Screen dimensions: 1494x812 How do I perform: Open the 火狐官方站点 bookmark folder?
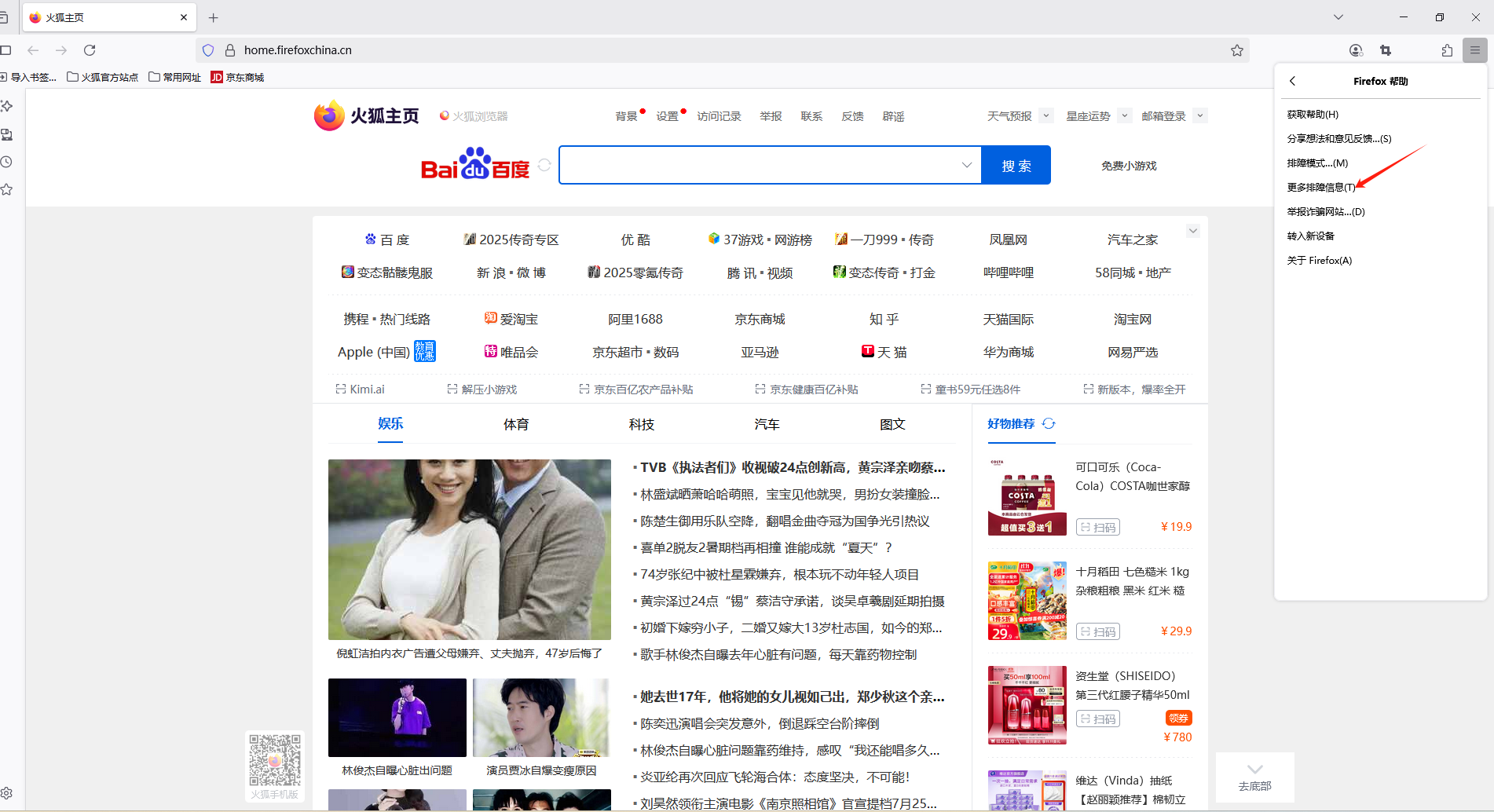[103, 77]
